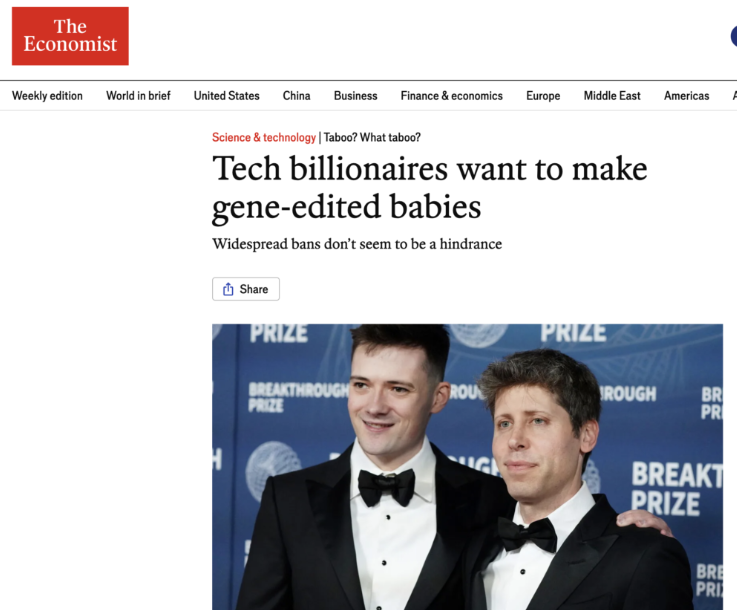
Task: Select United States in navigation bar
Action: pyautogui.click(x=226, y=96)
